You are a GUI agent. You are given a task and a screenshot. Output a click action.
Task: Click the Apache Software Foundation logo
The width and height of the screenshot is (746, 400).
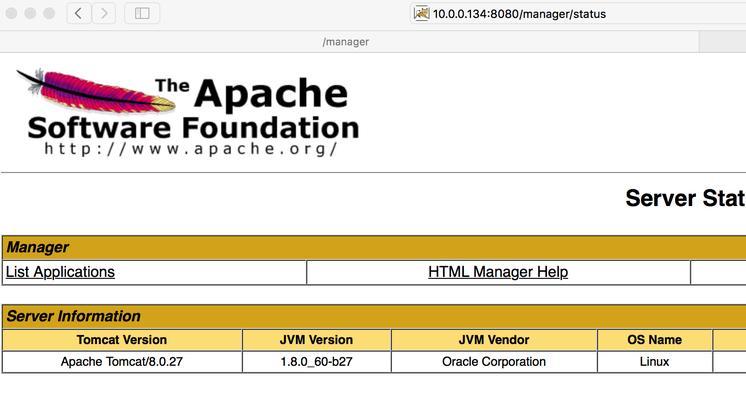click(x=188, y=112)
